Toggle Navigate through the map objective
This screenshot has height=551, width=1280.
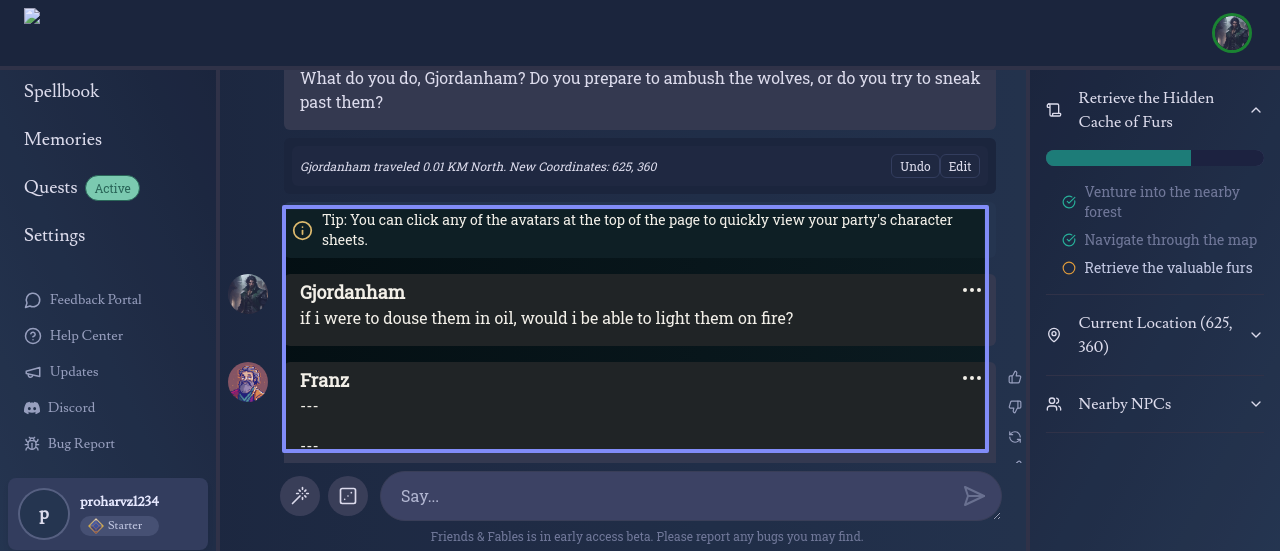1069,240
